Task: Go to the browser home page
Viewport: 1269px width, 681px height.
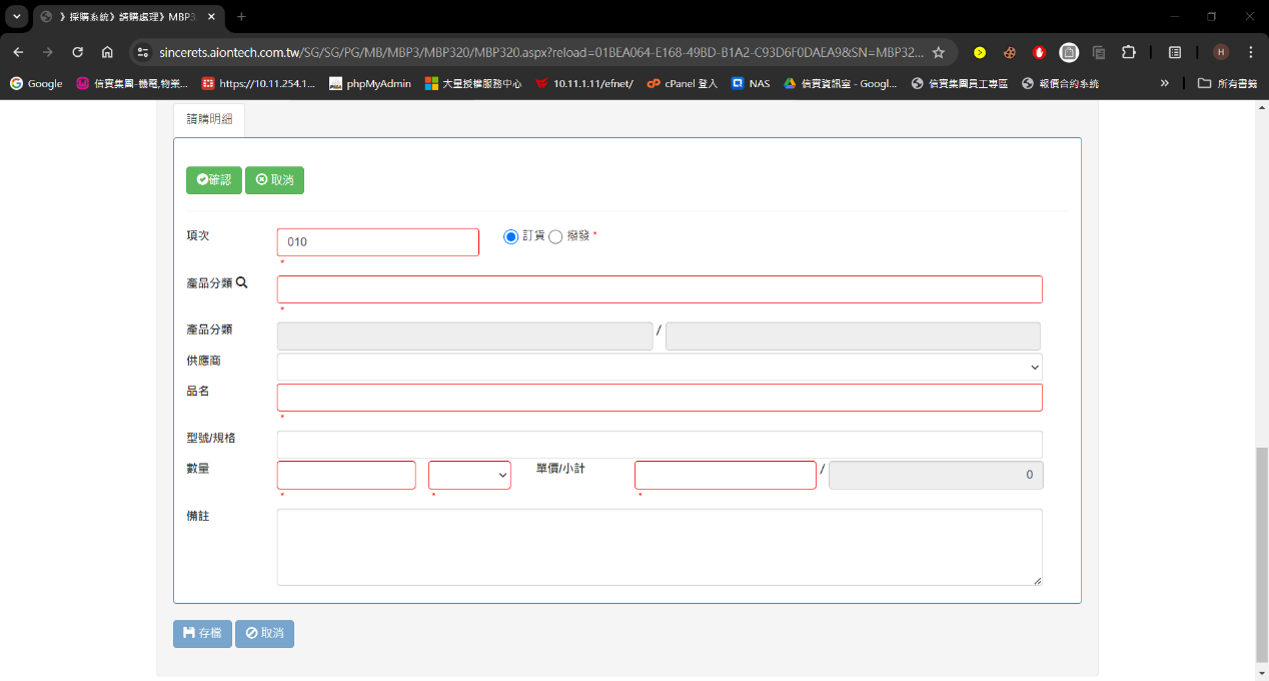Action: pyautogui.click(x=107, y=52)
